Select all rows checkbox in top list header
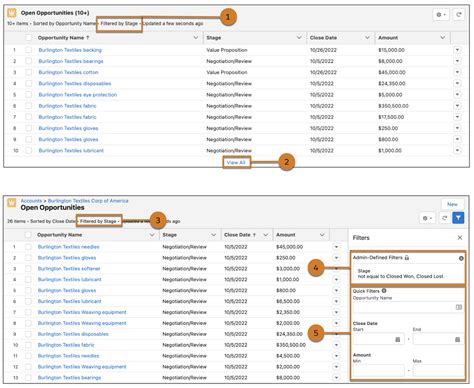 [29, 38]
